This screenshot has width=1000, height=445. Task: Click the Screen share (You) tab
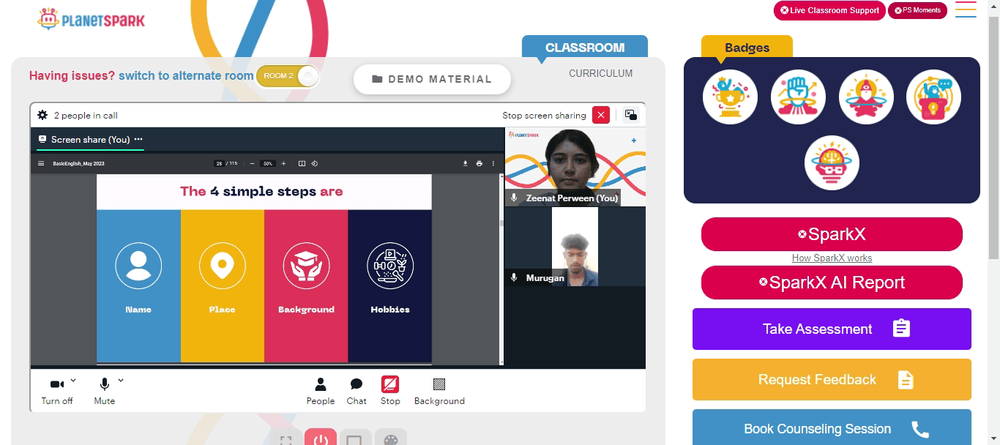(90, 139)
